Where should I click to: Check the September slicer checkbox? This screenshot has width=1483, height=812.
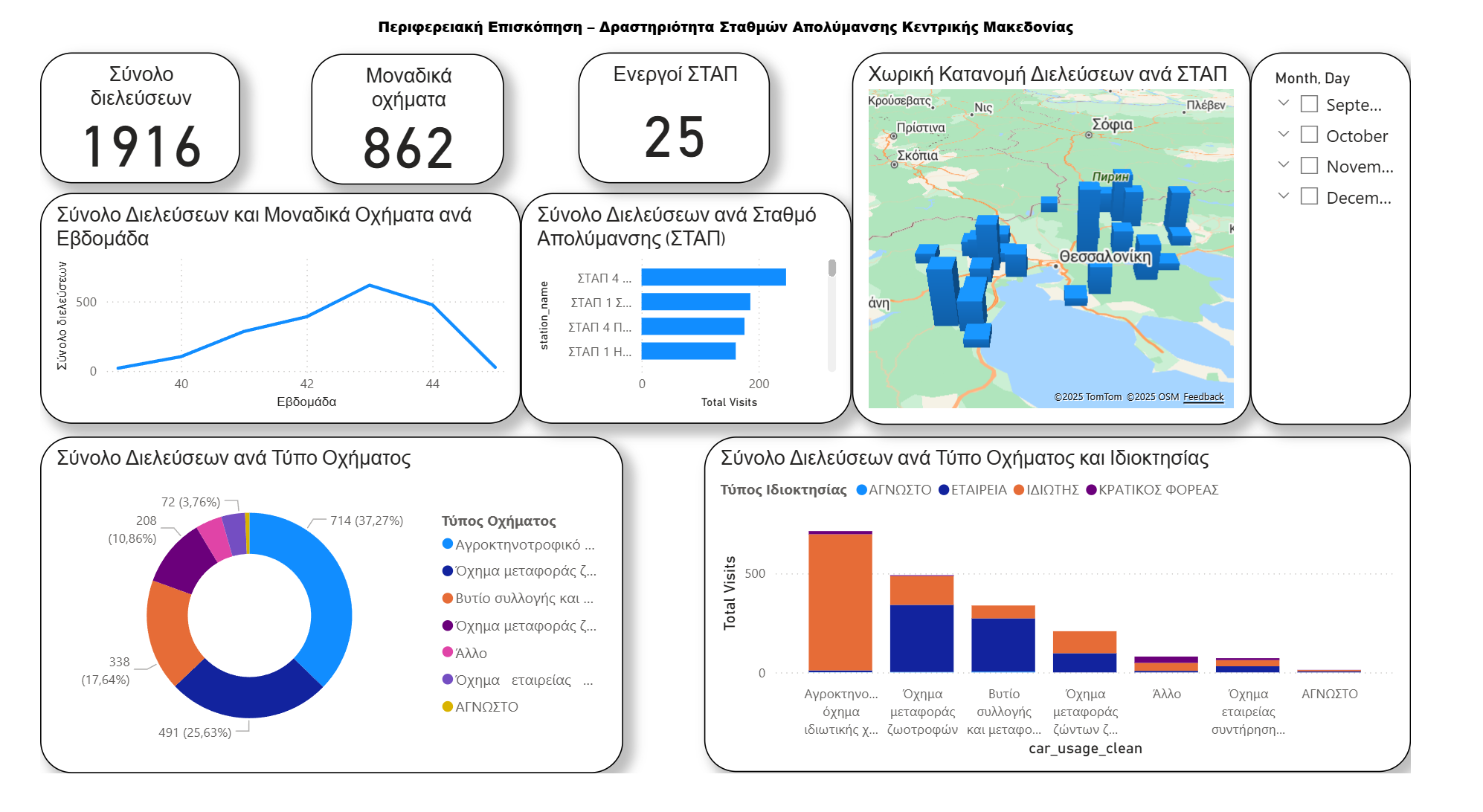(x=1309, y=104)
